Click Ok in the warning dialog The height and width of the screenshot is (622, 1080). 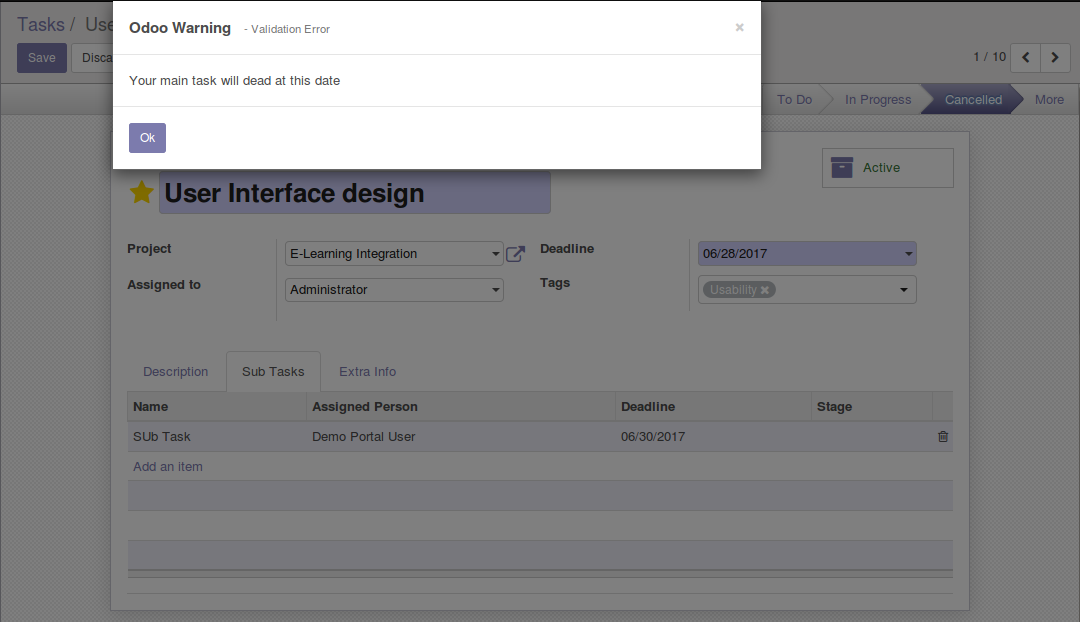147,138
